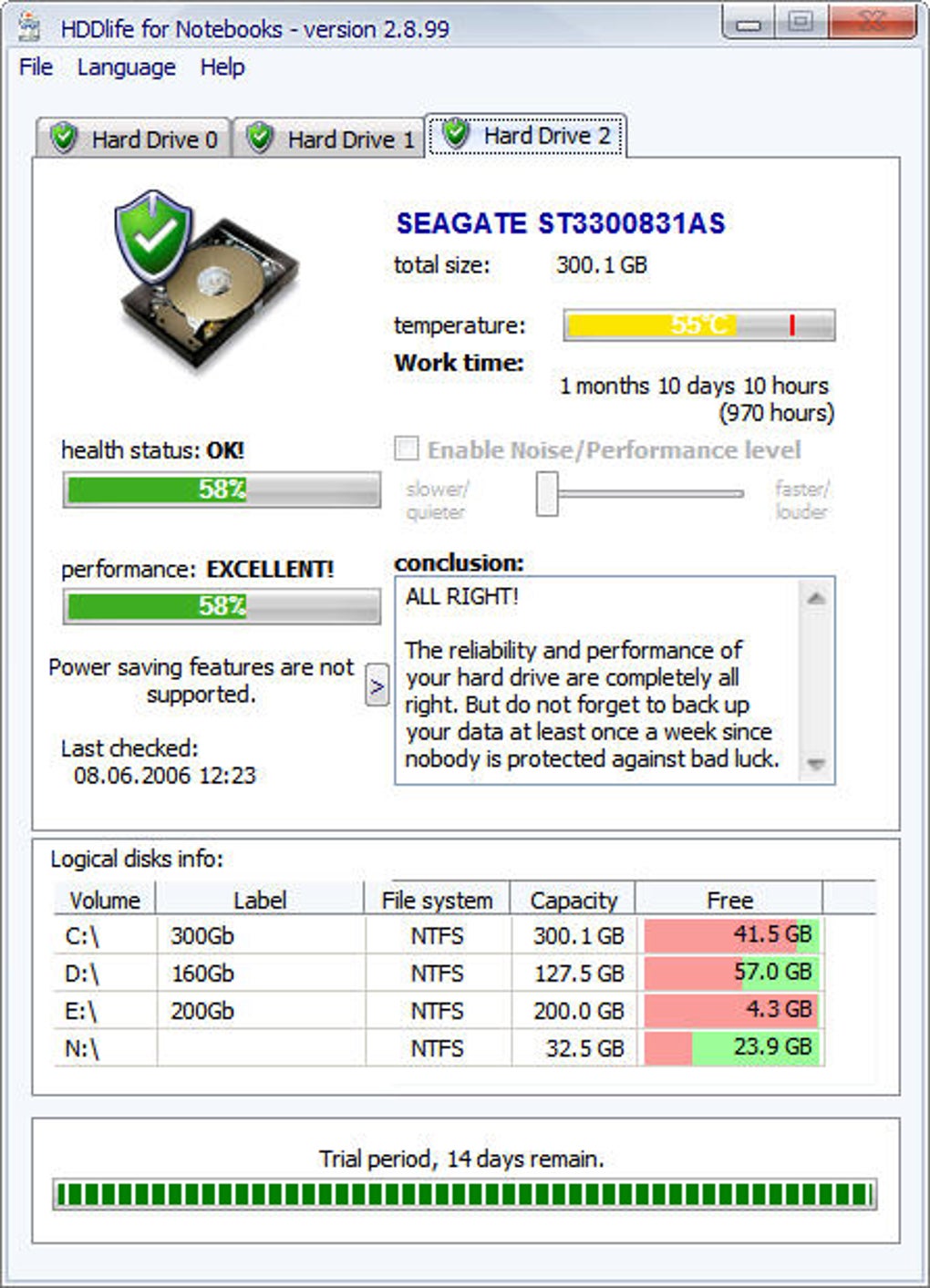The width and height of the screenshot is (930, 1288).
Task: Sort by the Free column header
Action: point(729,900)
